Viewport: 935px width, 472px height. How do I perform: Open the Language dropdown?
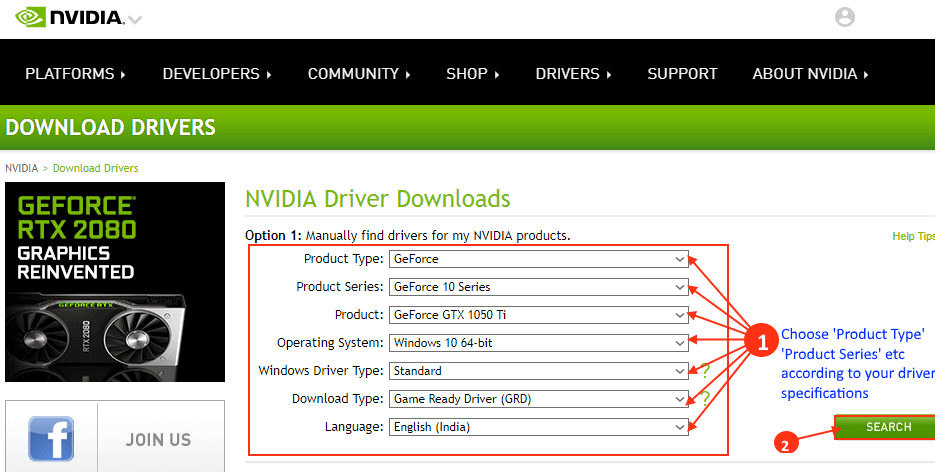pos(538,427)
